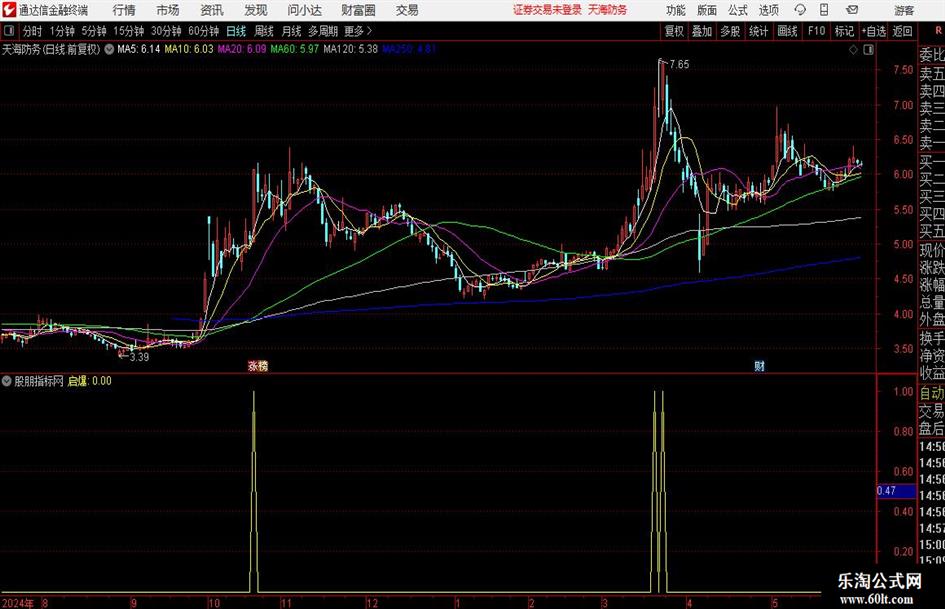Click the 多股 button
Image resolution: width=945 pixels, height=609 pixels.
point(730,31)
